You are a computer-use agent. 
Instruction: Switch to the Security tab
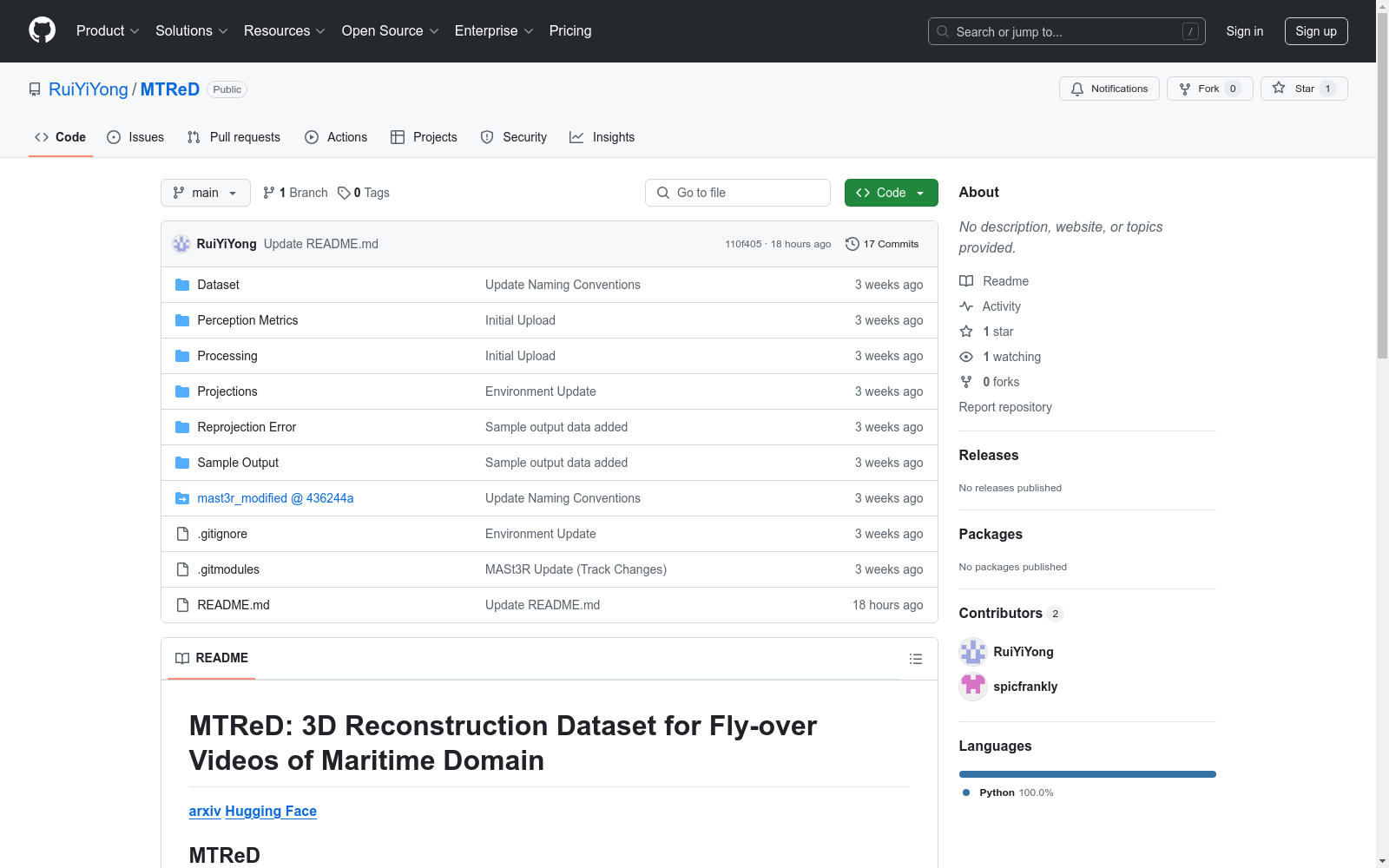pos(514,137)
